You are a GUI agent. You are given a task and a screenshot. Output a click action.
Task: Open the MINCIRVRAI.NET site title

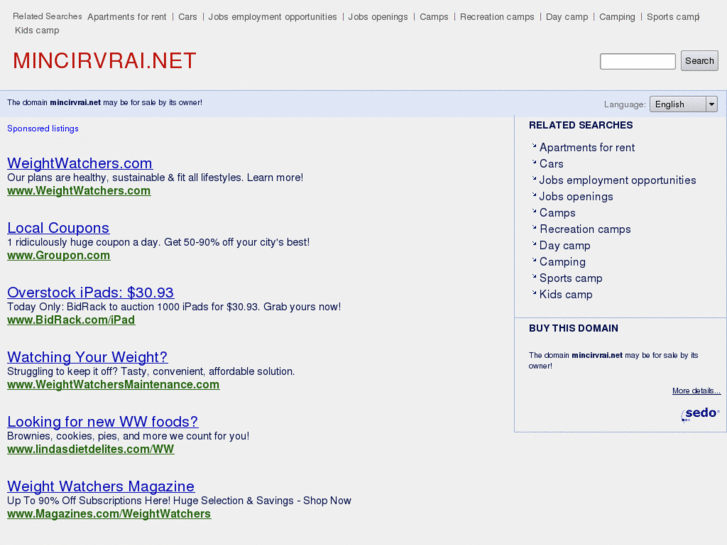[x=104, y=61]
